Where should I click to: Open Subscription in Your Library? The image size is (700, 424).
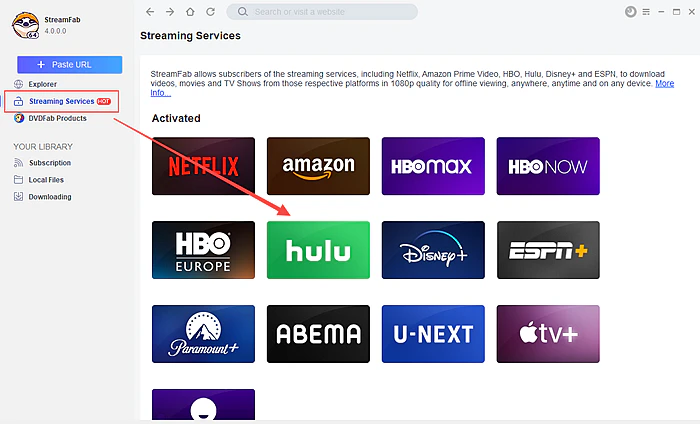(50, 163)
